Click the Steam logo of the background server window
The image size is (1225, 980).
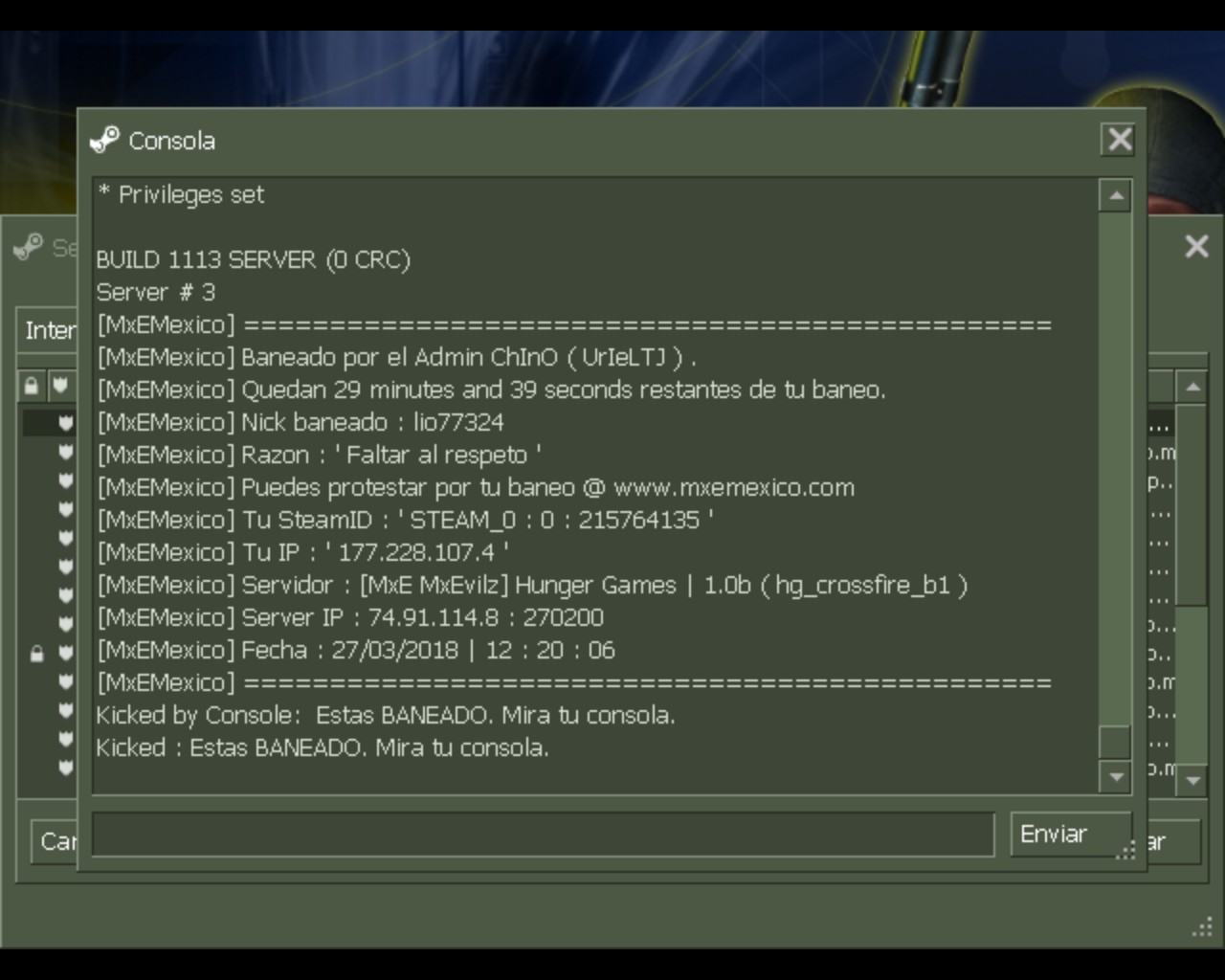point(28,247)
